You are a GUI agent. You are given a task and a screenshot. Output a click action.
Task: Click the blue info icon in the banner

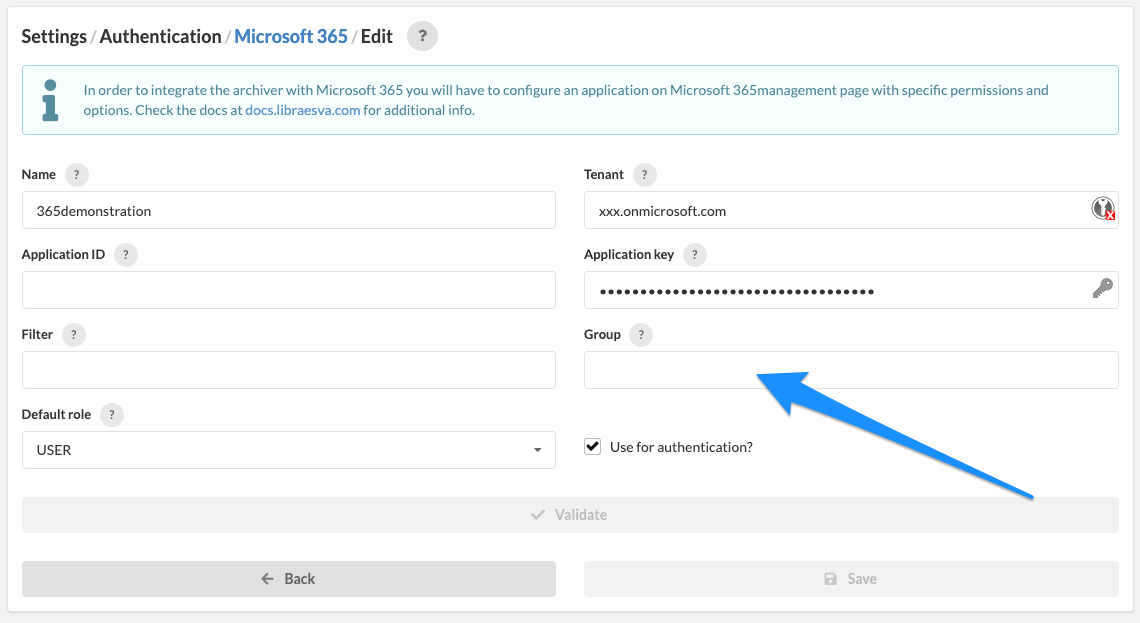[x=50, y=100]
